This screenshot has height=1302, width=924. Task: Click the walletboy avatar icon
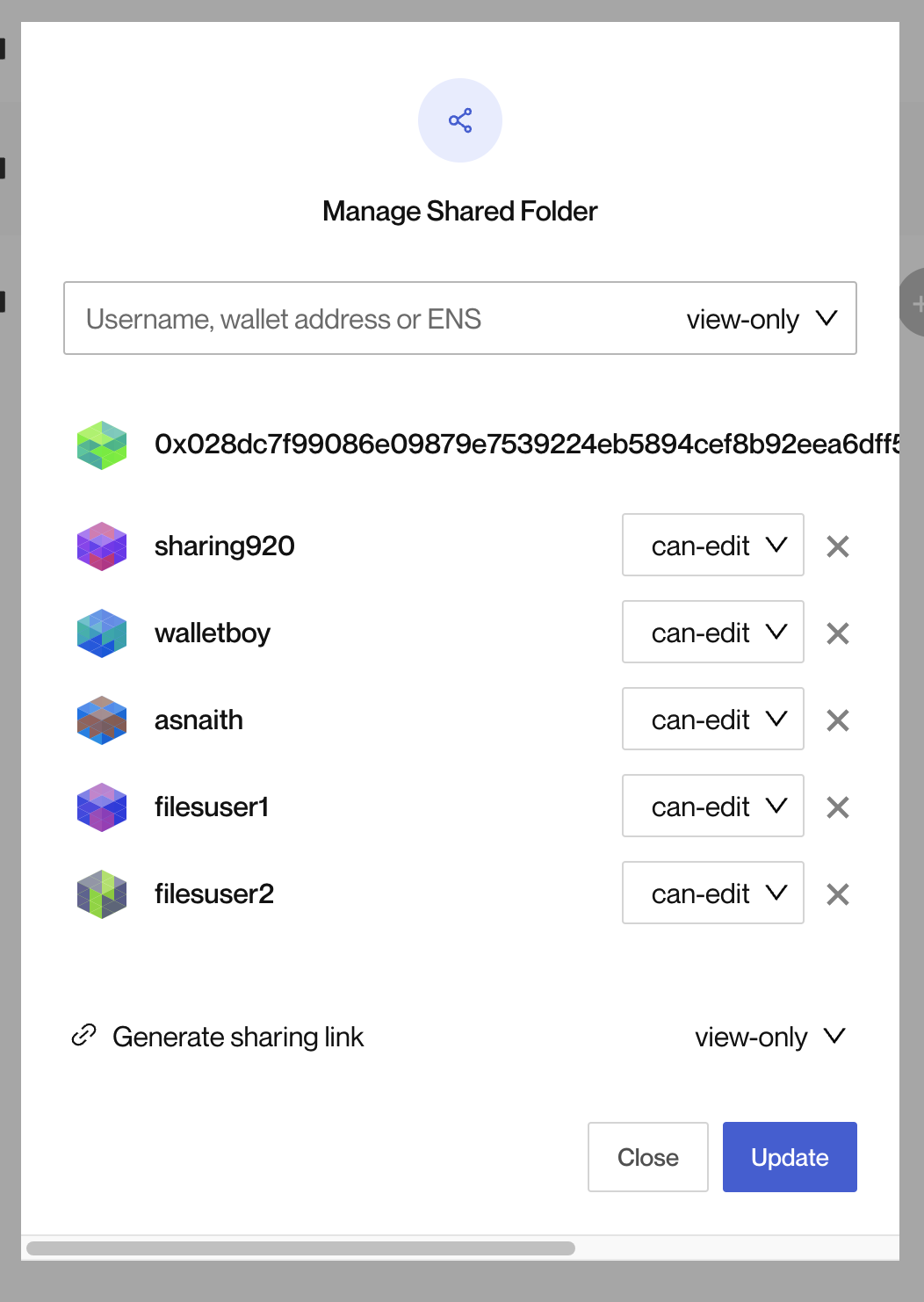(101, 633)
